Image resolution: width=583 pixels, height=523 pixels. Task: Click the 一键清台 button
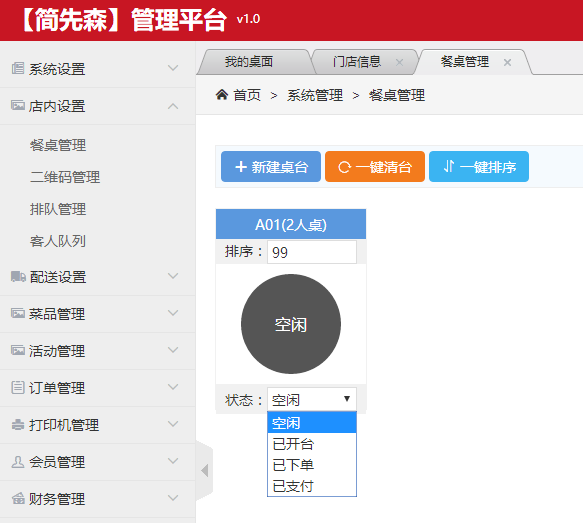tap(375, 167)
